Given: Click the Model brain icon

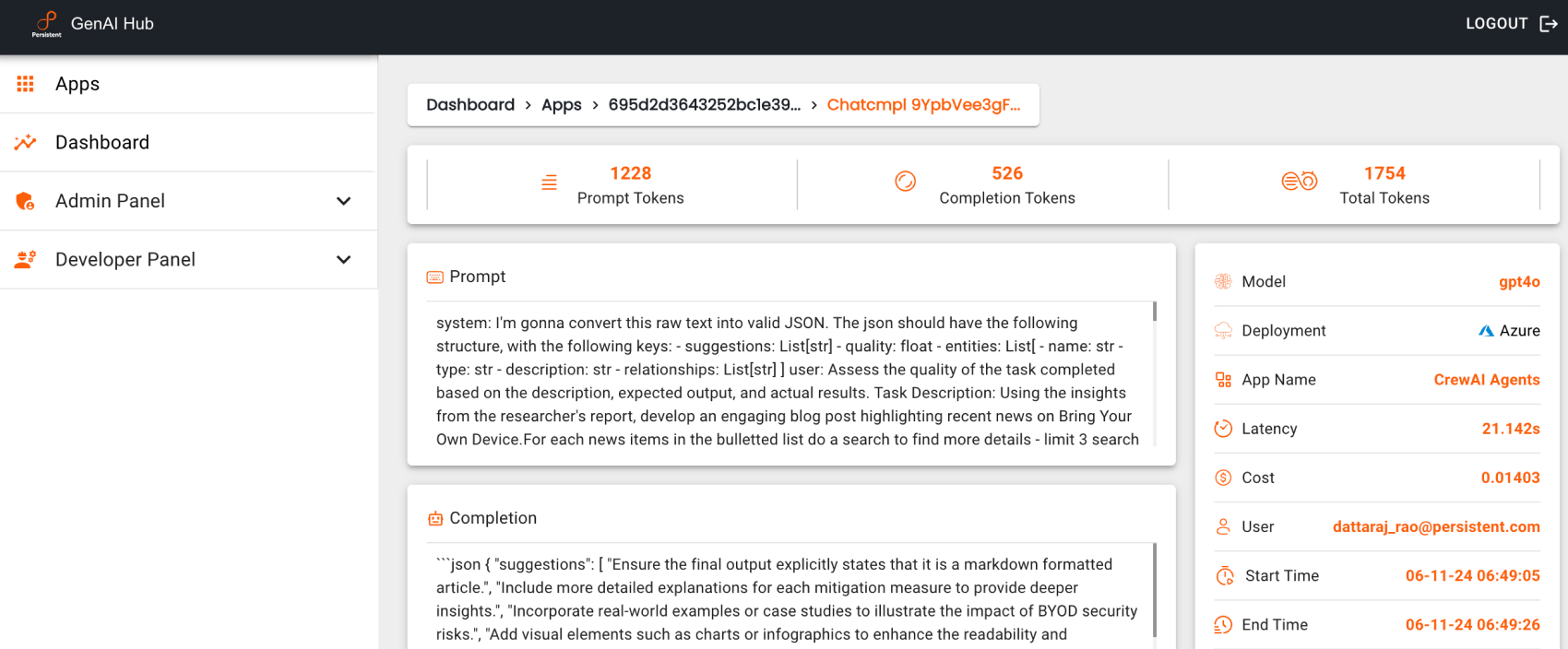Looking at the screenshot, I should coord(1223,282).
